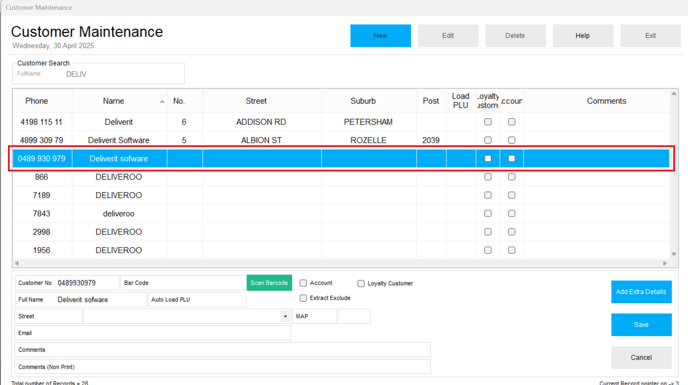688x385 pixels.
Task: Click horizontal scrollbar right arrow
Action: [665, 263]
